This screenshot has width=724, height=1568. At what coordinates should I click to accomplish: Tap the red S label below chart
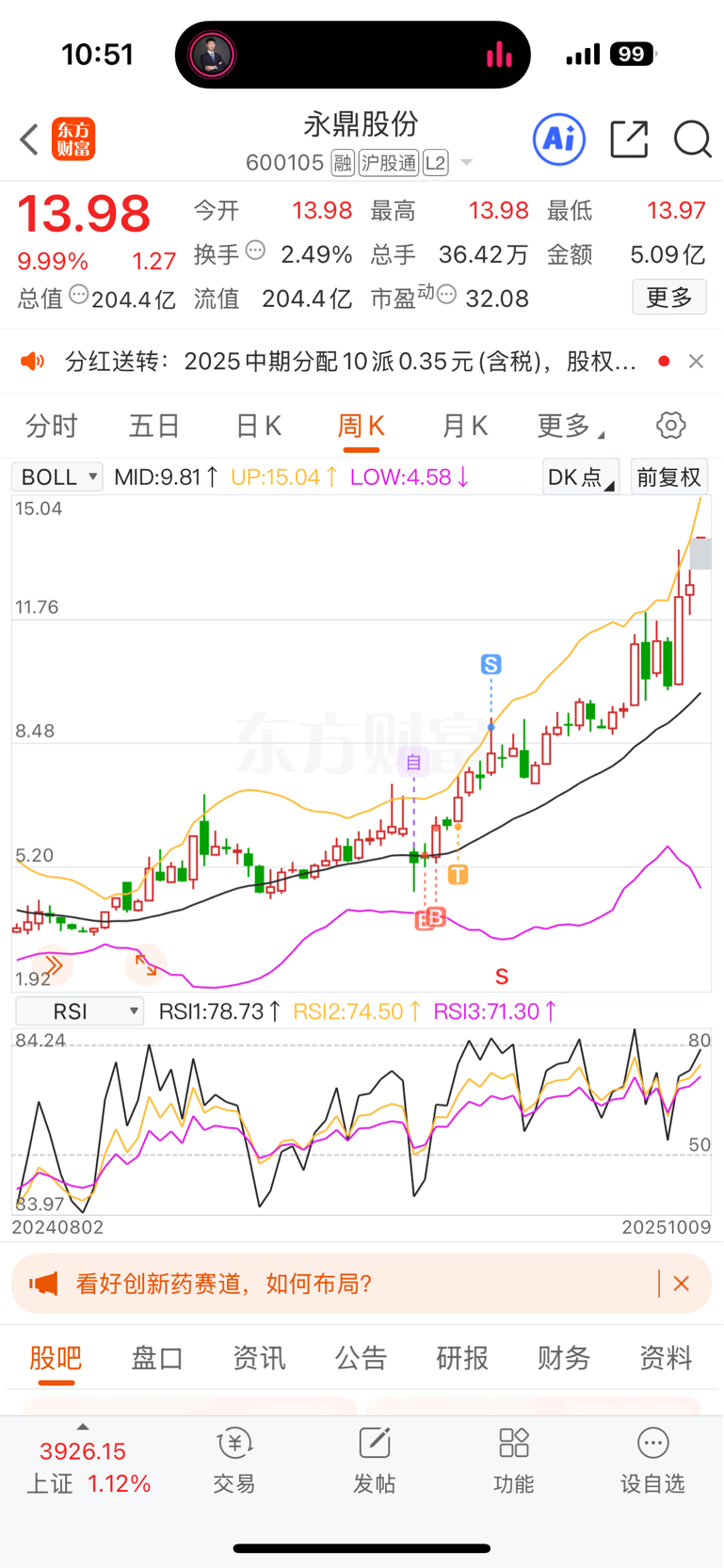[502, 977]
